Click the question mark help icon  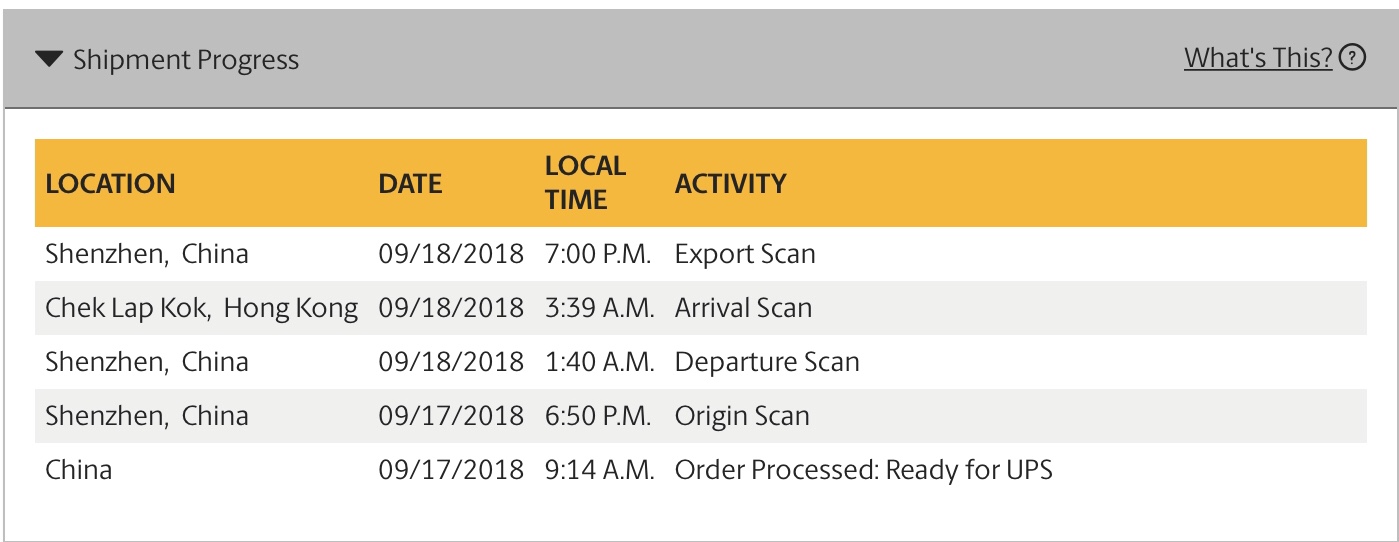1352,58
